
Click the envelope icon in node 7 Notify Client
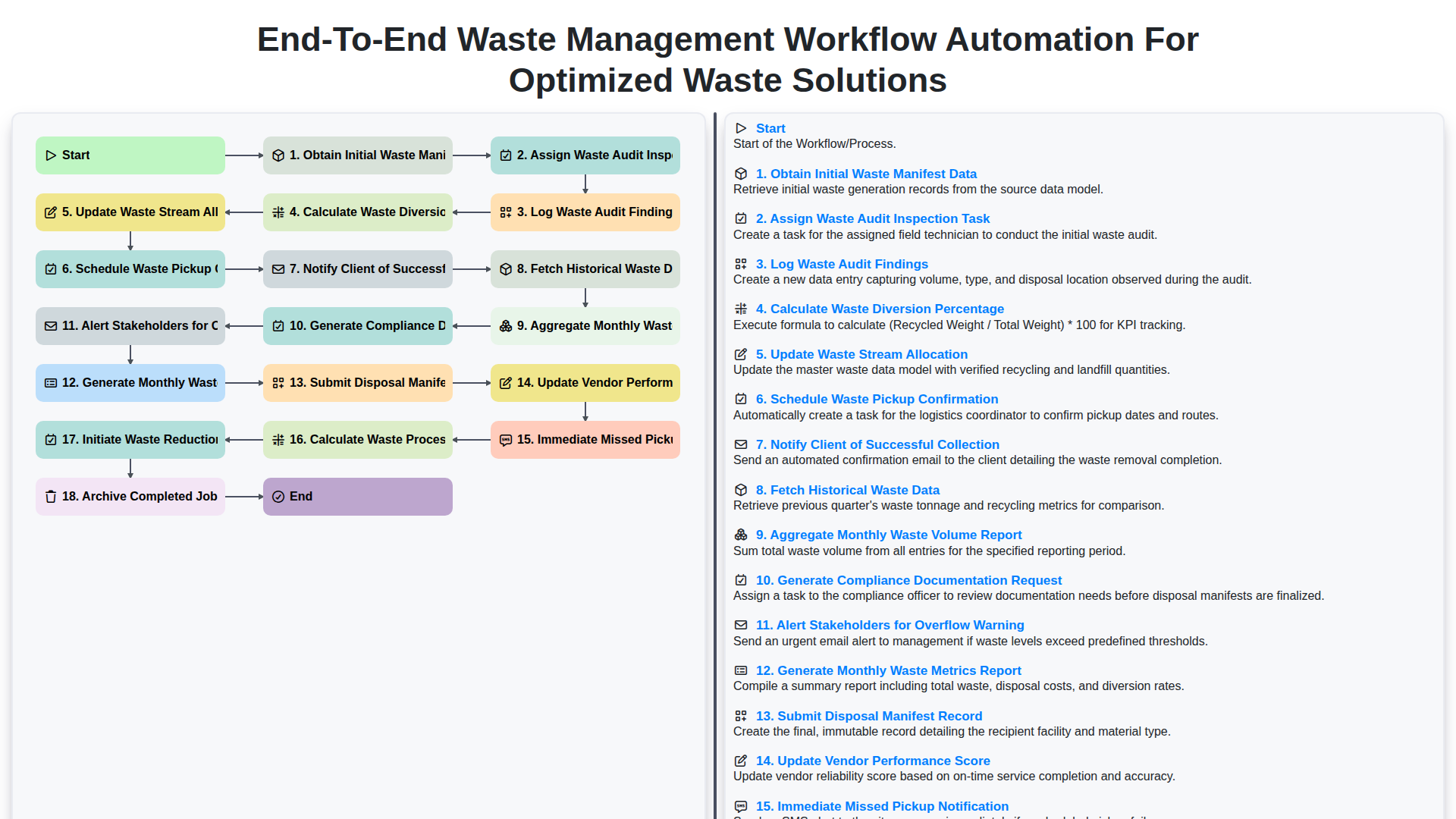pyautogui.click(x=278, y=269)
